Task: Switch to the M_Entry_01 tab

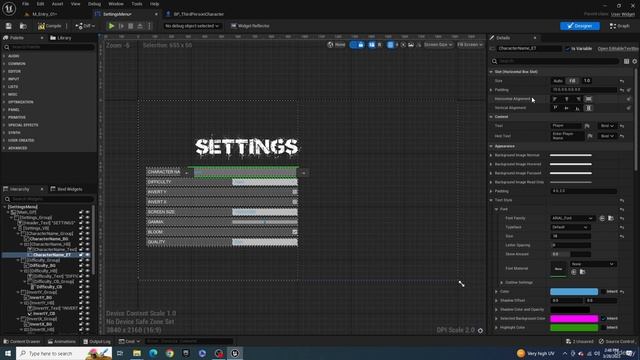Action: (45, 14)
